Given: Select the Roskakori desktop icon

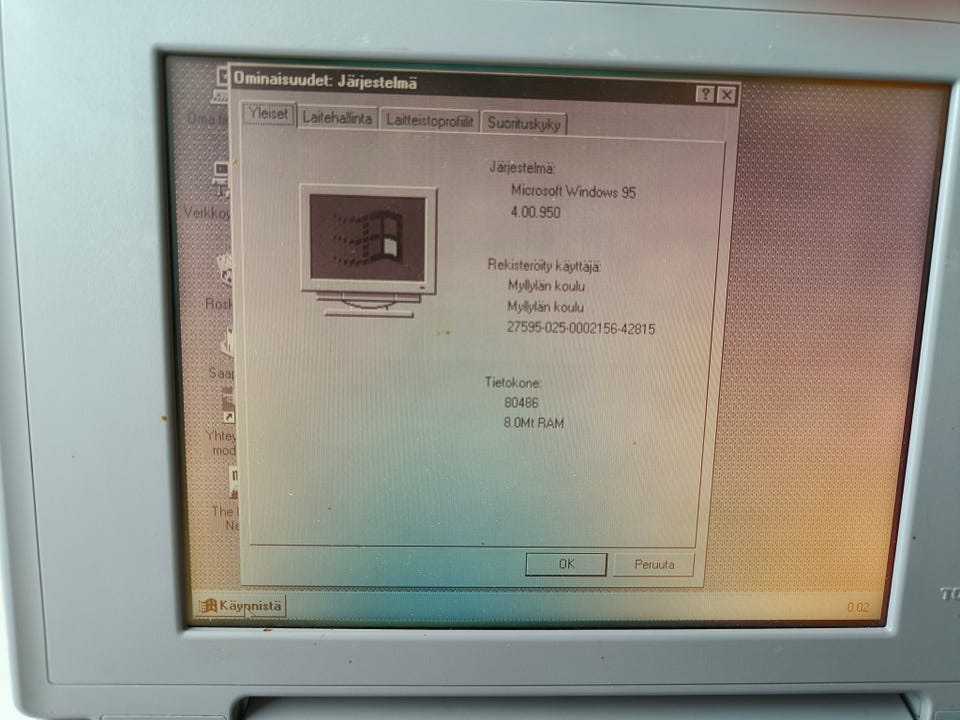Looking at the screenshot, I should pyautogui.click(x=219, y=280).
